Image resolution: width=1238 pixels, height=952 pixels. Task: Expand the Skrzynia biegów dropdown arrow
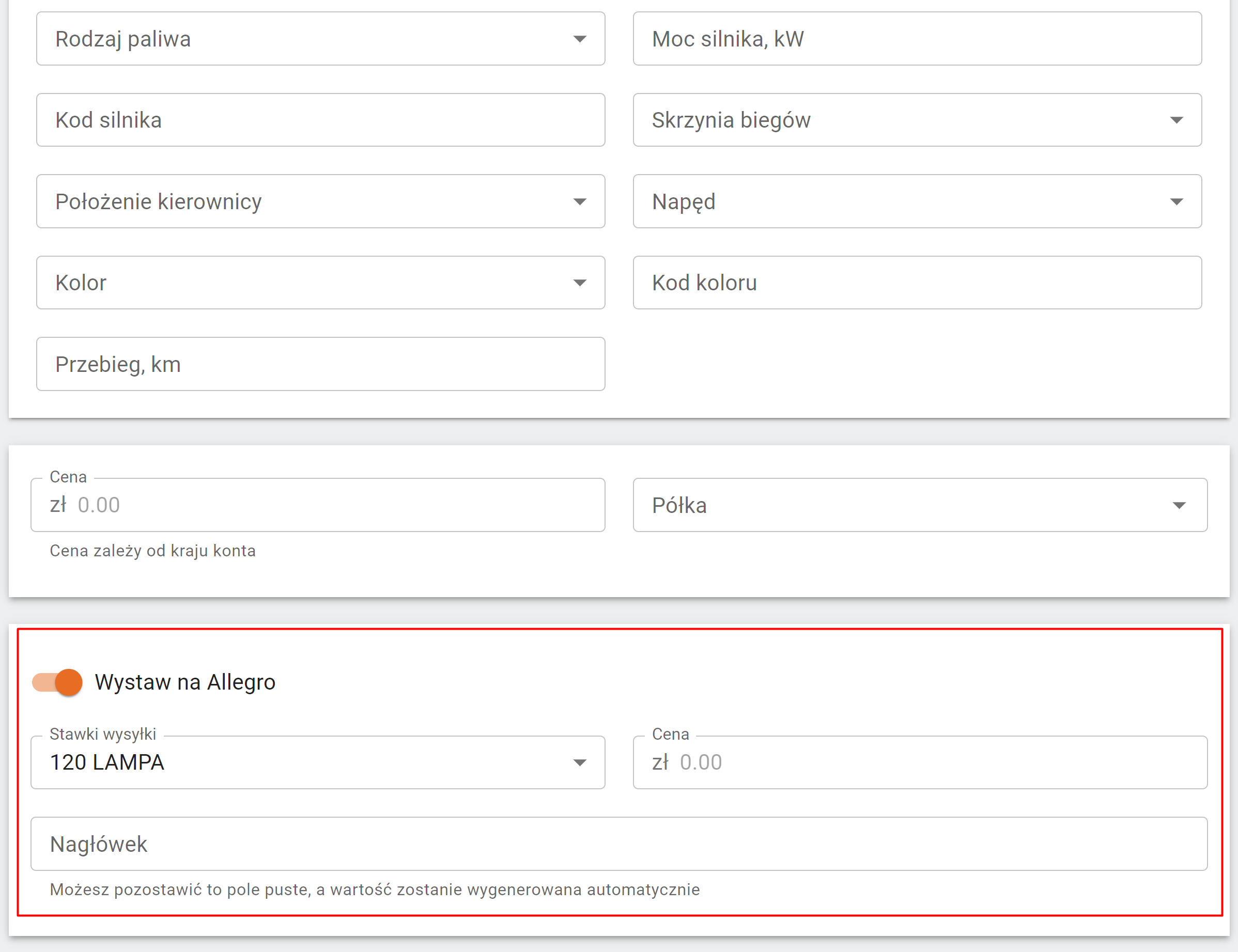tap(1176, 120)
